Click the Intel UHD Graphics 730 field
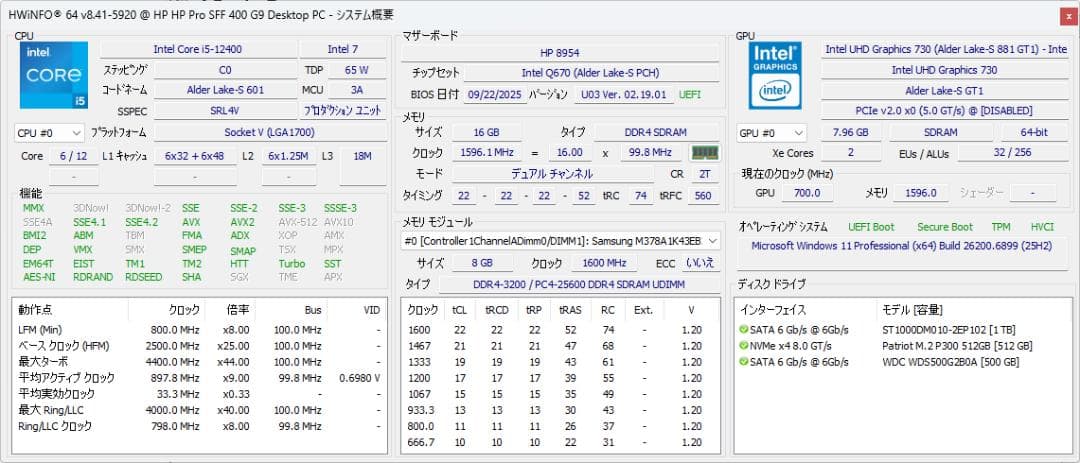The width and height of the screenshot is (1080, 463). pos(944,70)
